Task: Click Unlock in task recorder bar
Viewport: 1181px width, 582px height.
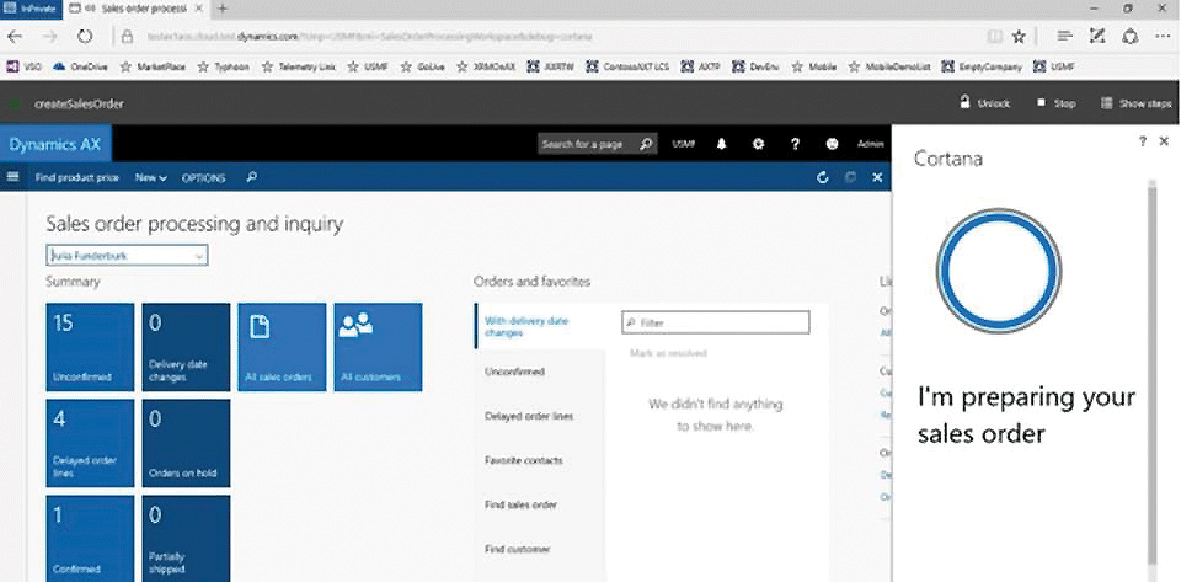Action: point(984,103)
